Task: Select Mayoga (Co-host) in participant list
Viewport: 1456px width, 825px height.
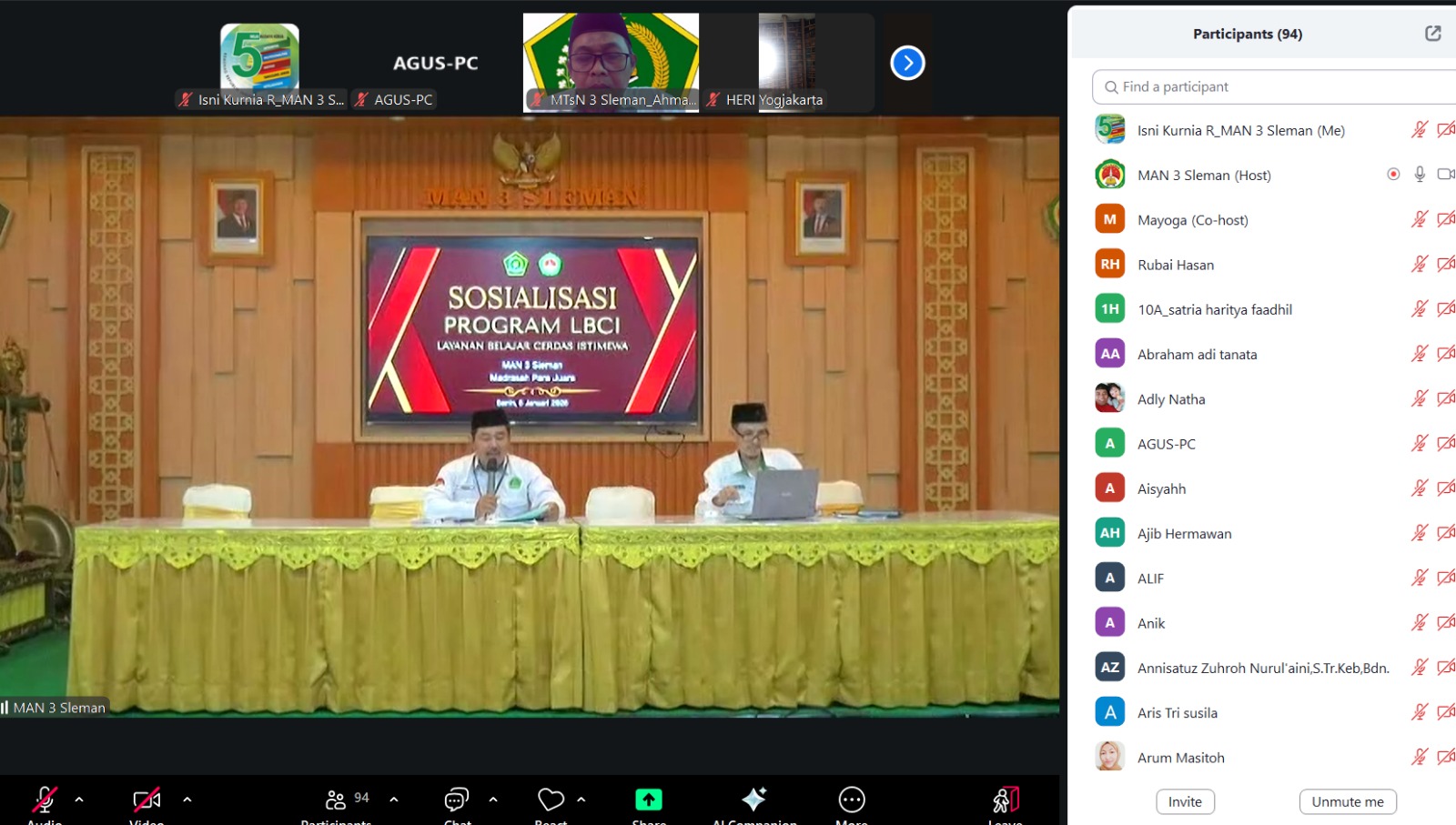Action: click(1192, 220)
